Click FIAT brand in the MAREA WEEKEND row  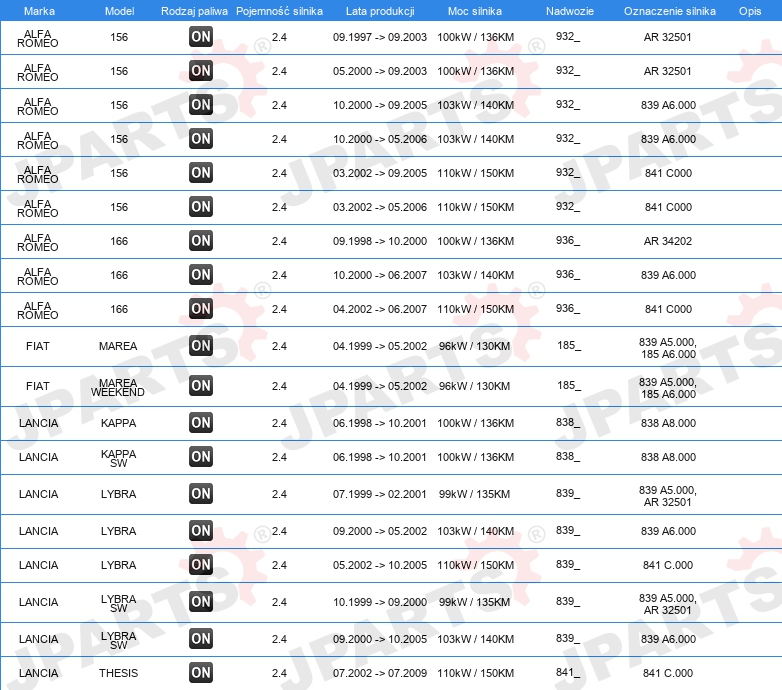click(x=38, y=386)
